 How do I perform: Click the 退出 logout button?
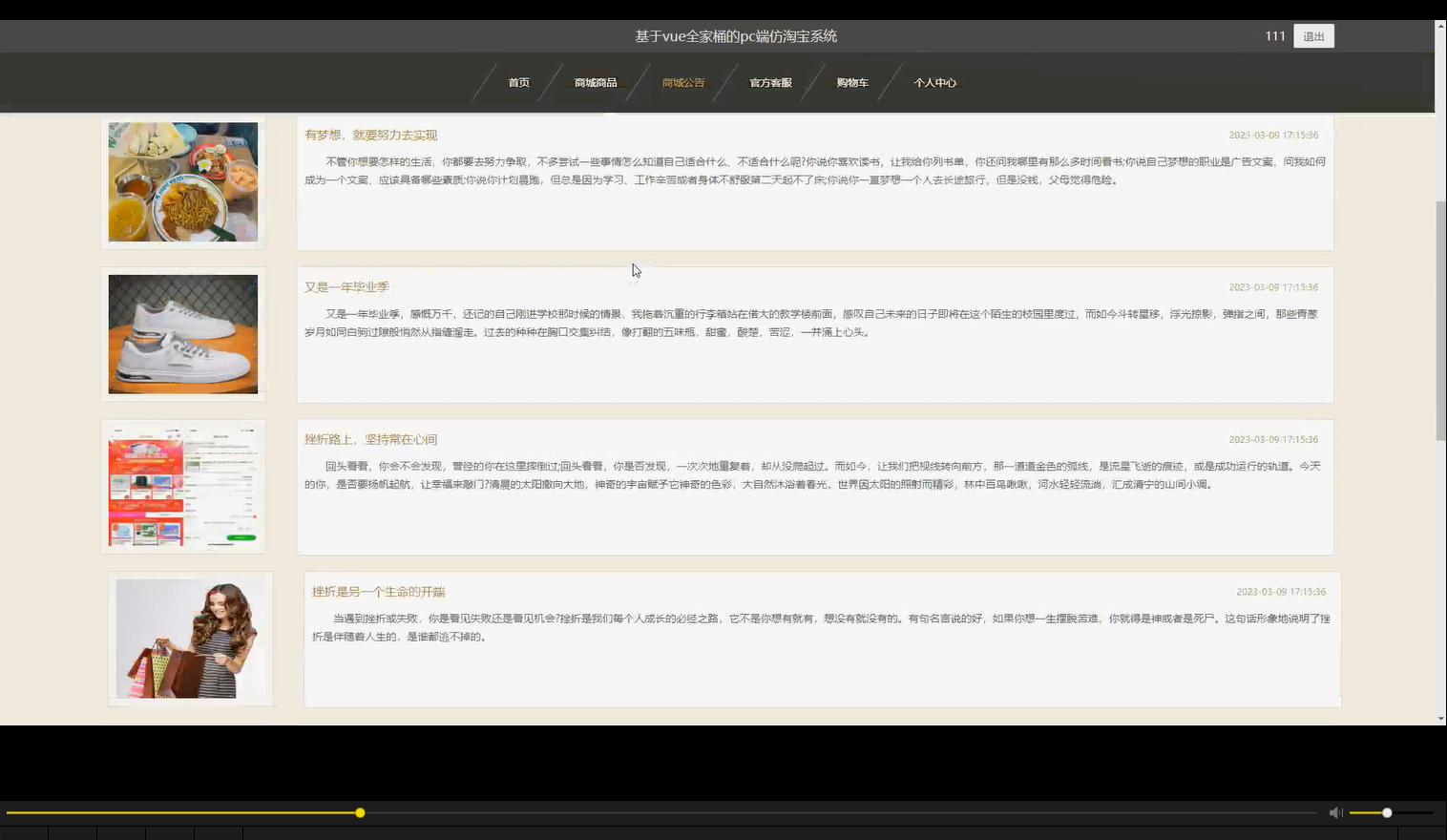tap(1313, 35)
